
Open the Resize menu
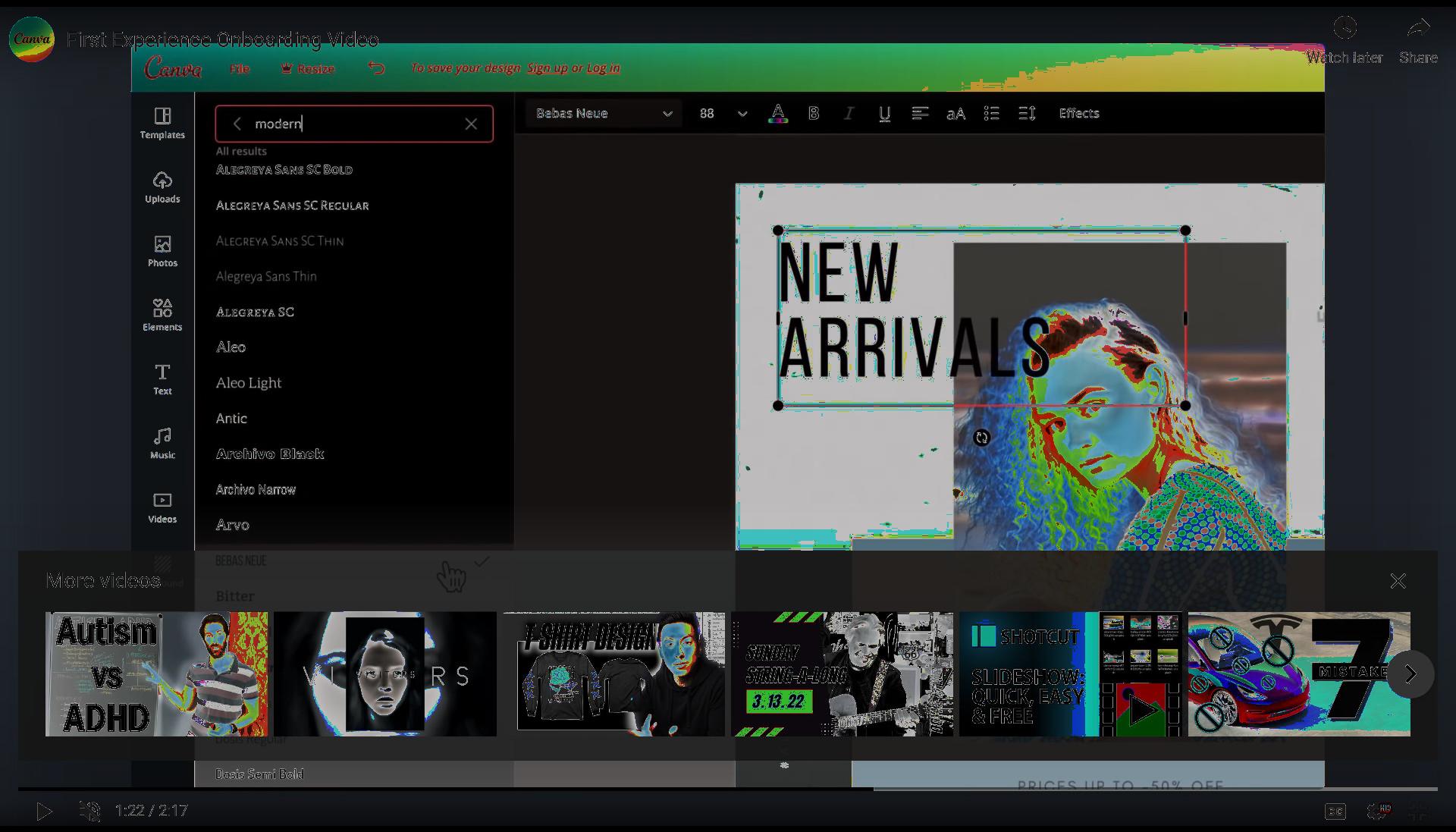pyautogui.click(x=307, y=68)
